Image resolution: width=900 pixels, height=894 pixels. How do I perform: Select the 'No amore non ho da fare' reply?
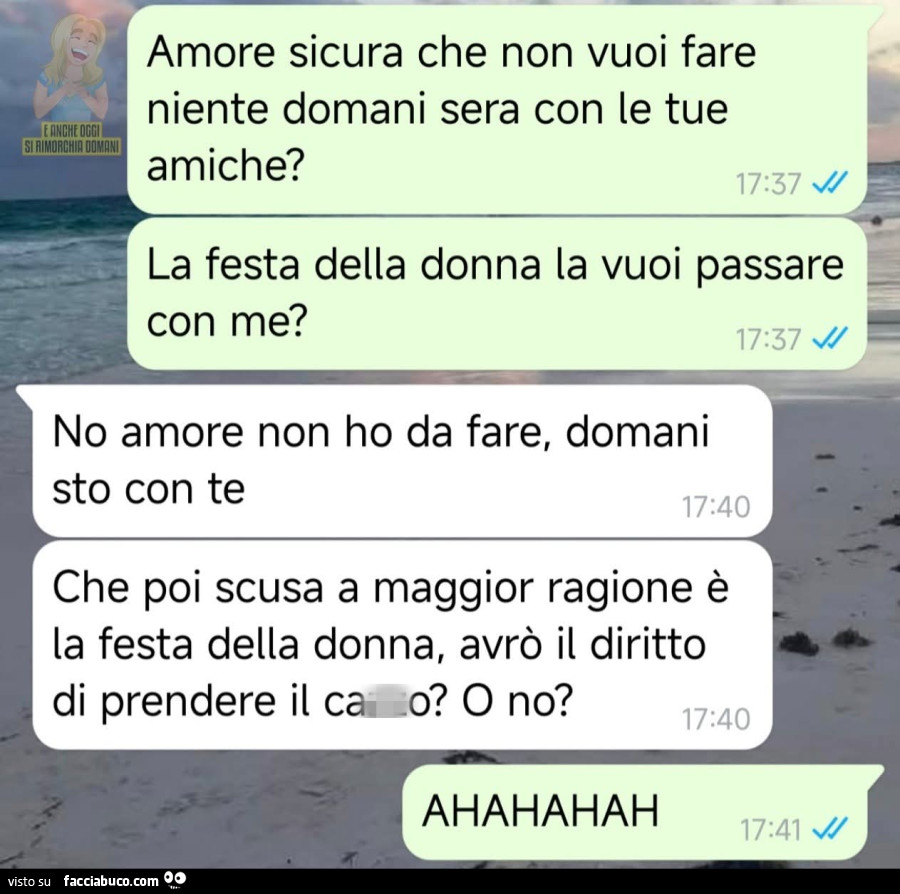coord(402,461)
